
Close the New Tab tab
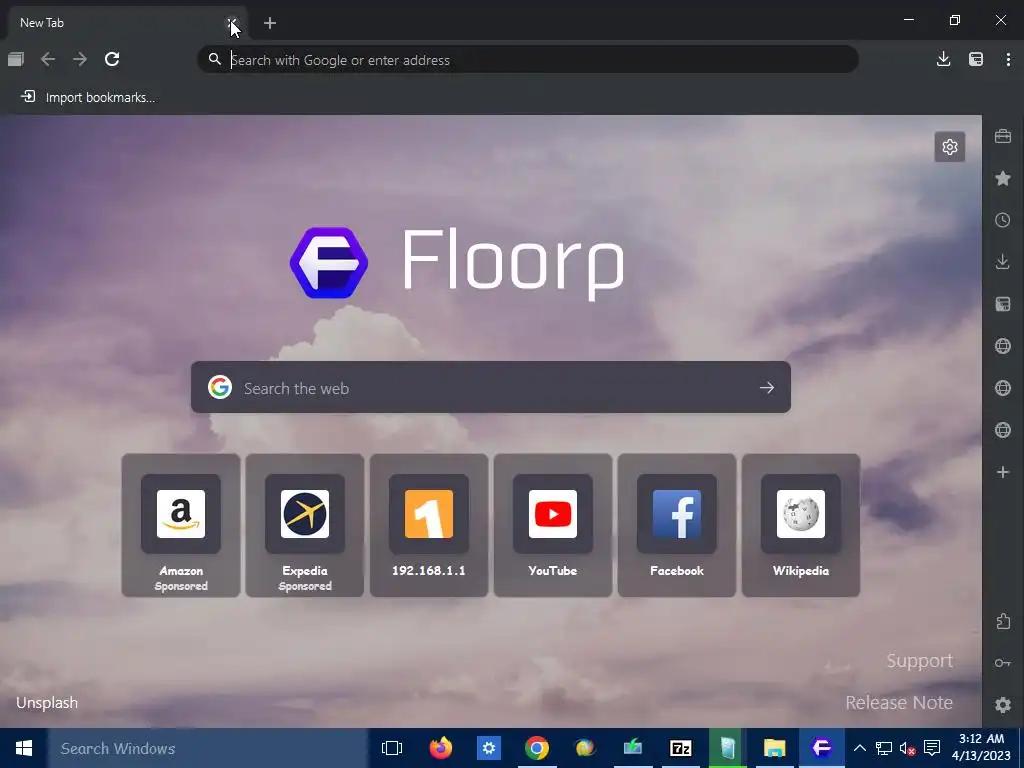click(x=232, y=24)
